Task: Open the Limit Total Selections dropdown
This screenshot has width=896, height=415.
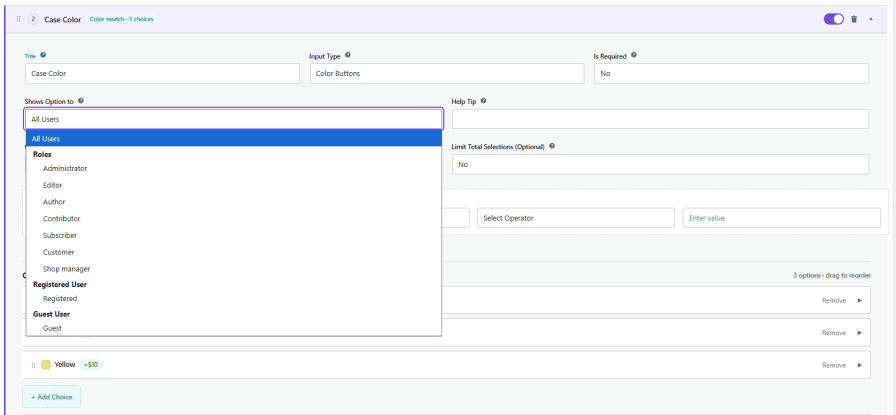Action: click(661, 164)
